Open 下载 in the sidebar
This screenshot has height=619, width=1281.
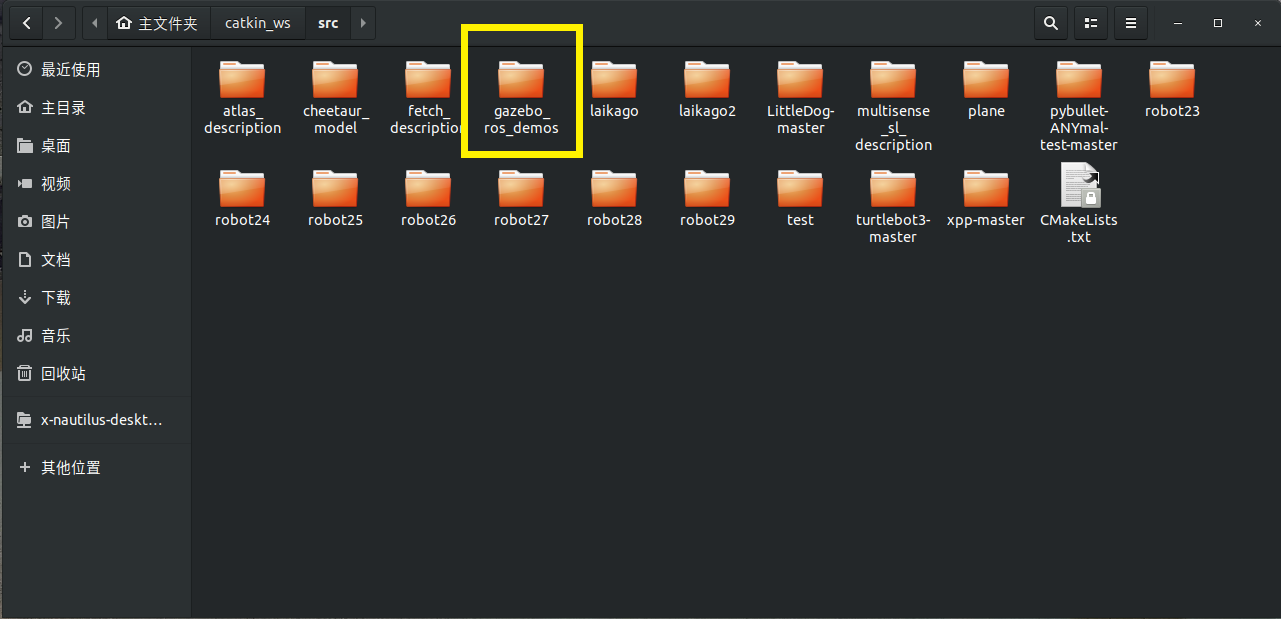point(96,298)
